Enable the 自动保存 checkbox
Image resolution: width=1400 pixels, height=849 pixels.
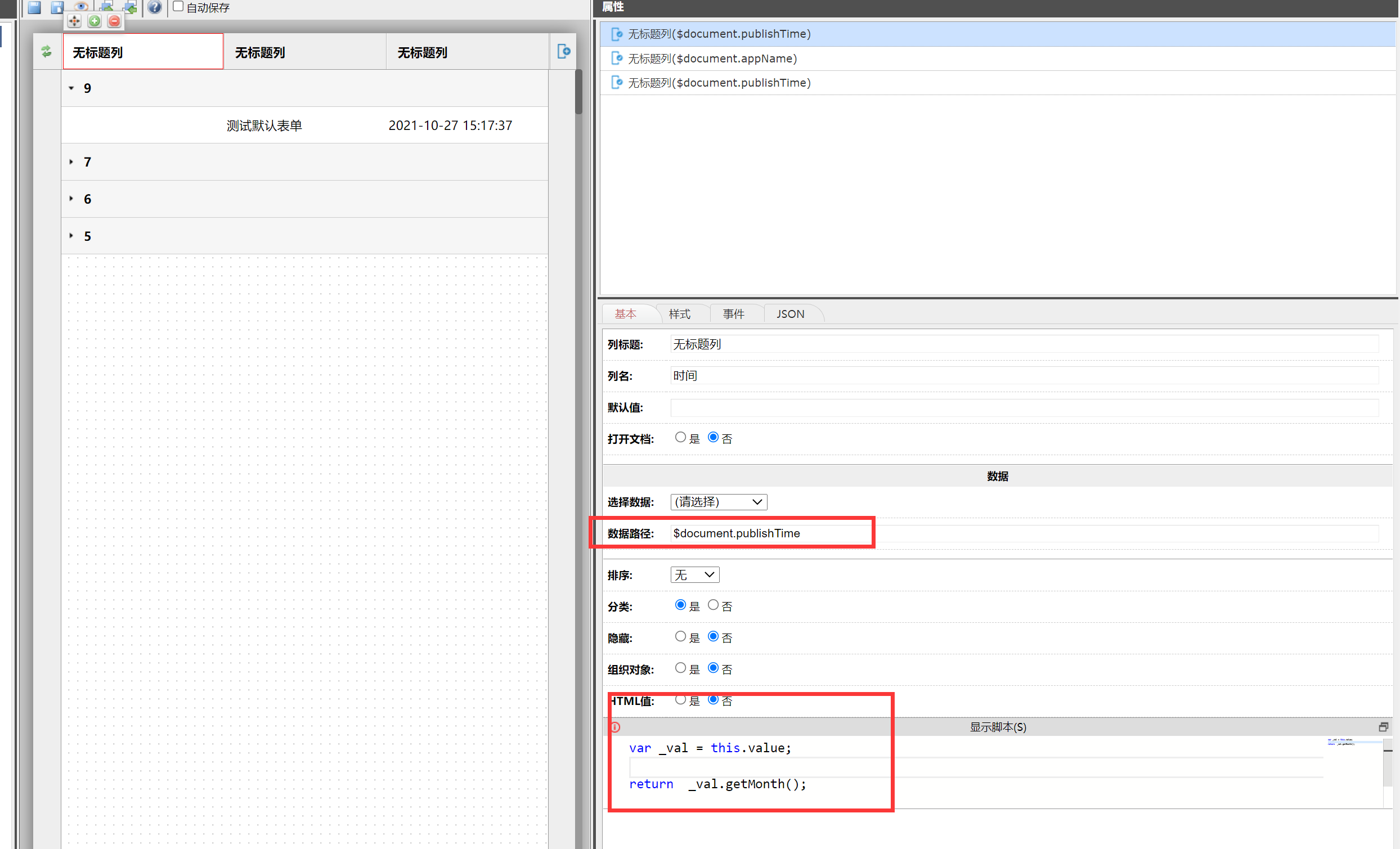(x=178, y=7)
